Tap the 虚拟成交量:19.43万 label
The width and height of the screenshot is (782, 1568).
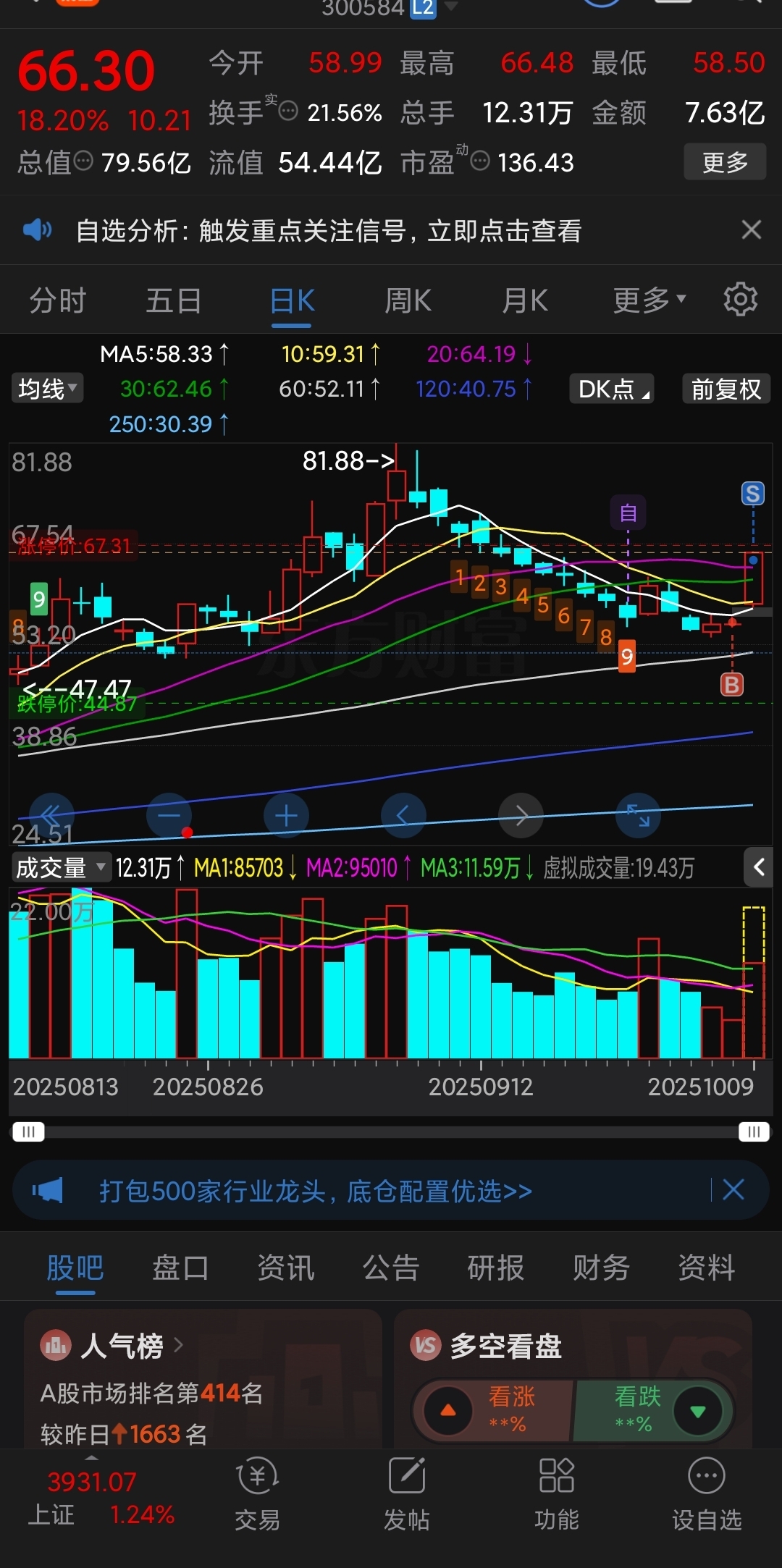[619, 867]
